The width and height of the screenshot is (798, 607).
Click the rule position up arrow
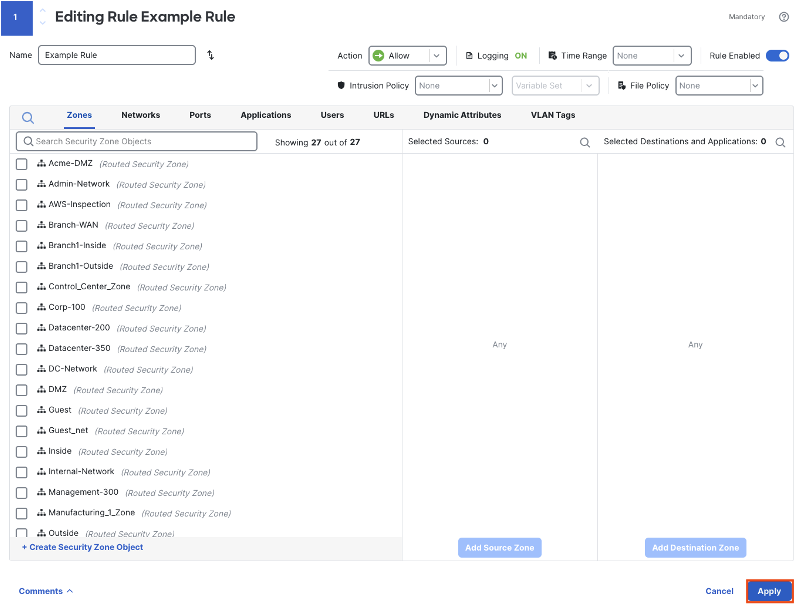tap(43, 11)
